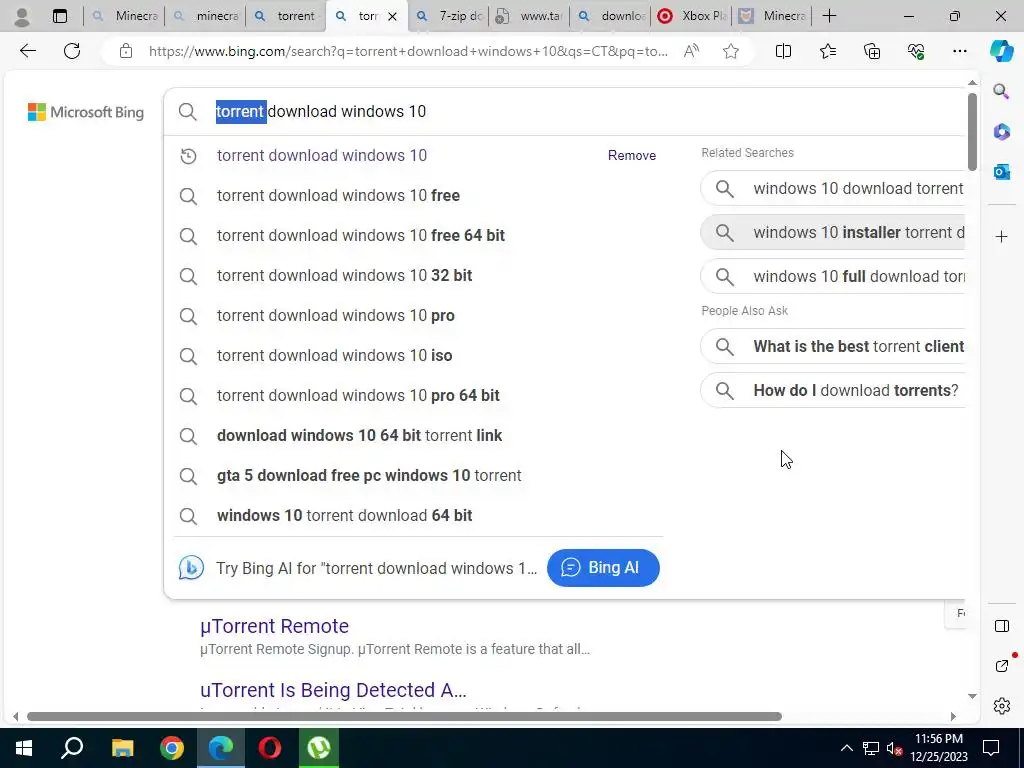Switch to the lowercase minecra tab

pyautogui.click(x=205, y=16)
